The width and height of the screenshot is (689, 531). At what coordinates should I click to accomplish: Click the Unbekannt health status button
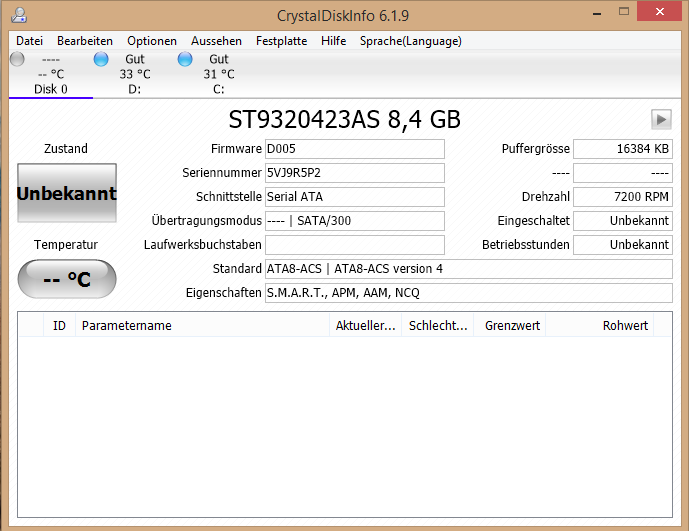(x=67, y=193)
